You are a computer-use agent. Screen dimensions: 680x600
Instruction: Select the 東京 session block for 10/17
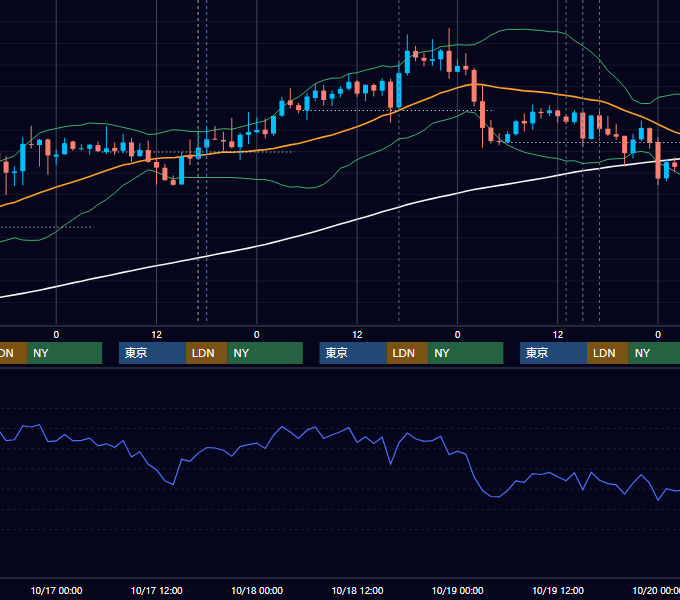(x=152, y=353)
